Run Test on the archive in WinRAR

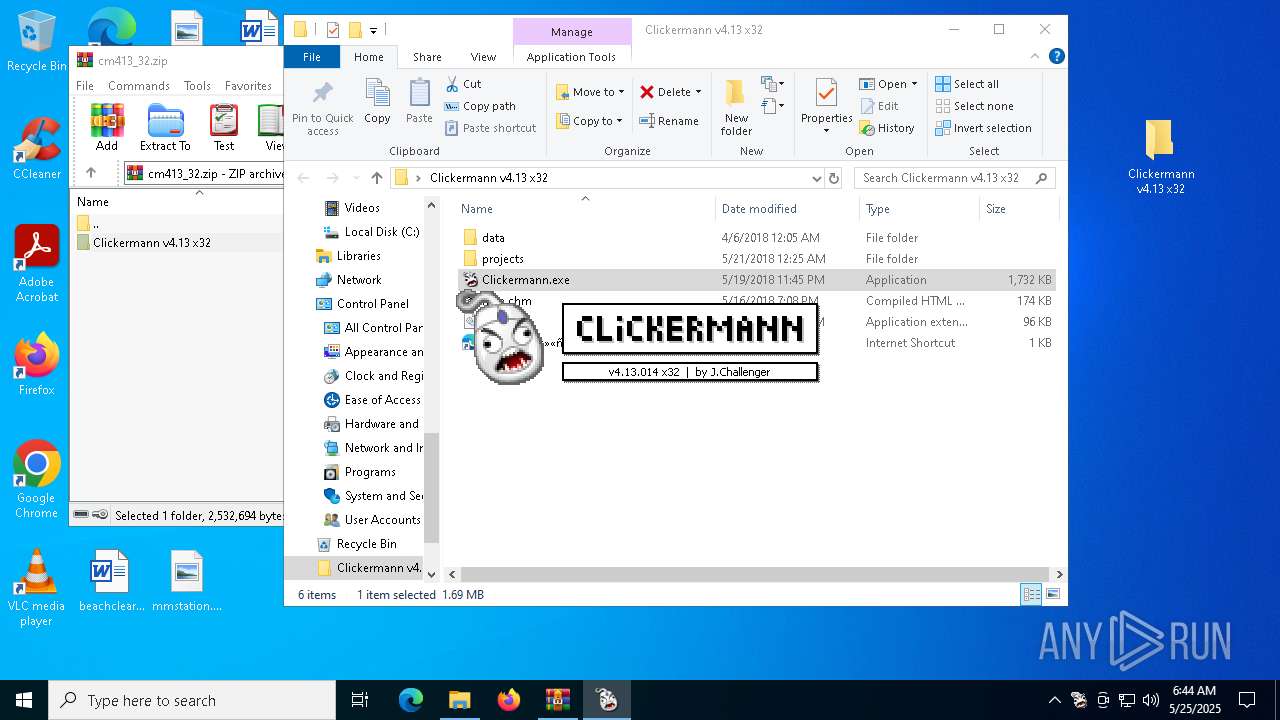[224, 127]
